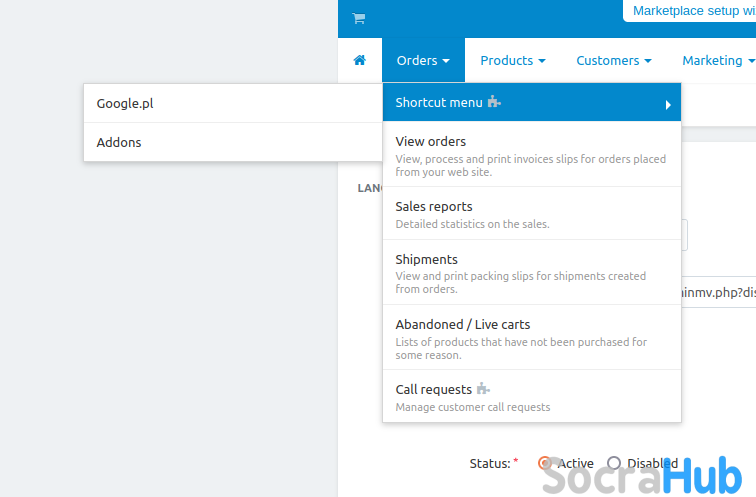Image resolution: width=756 pixels, height=497 pixels.
Task: Collapse the Orders dropdown menu
Action: pyautogui.click(x=423, y=61)
